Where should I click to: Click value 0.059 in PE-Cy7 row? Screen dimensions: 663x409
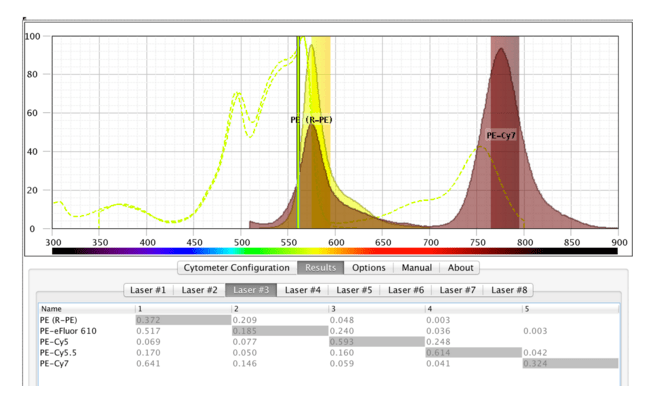(x=342, y=363)
